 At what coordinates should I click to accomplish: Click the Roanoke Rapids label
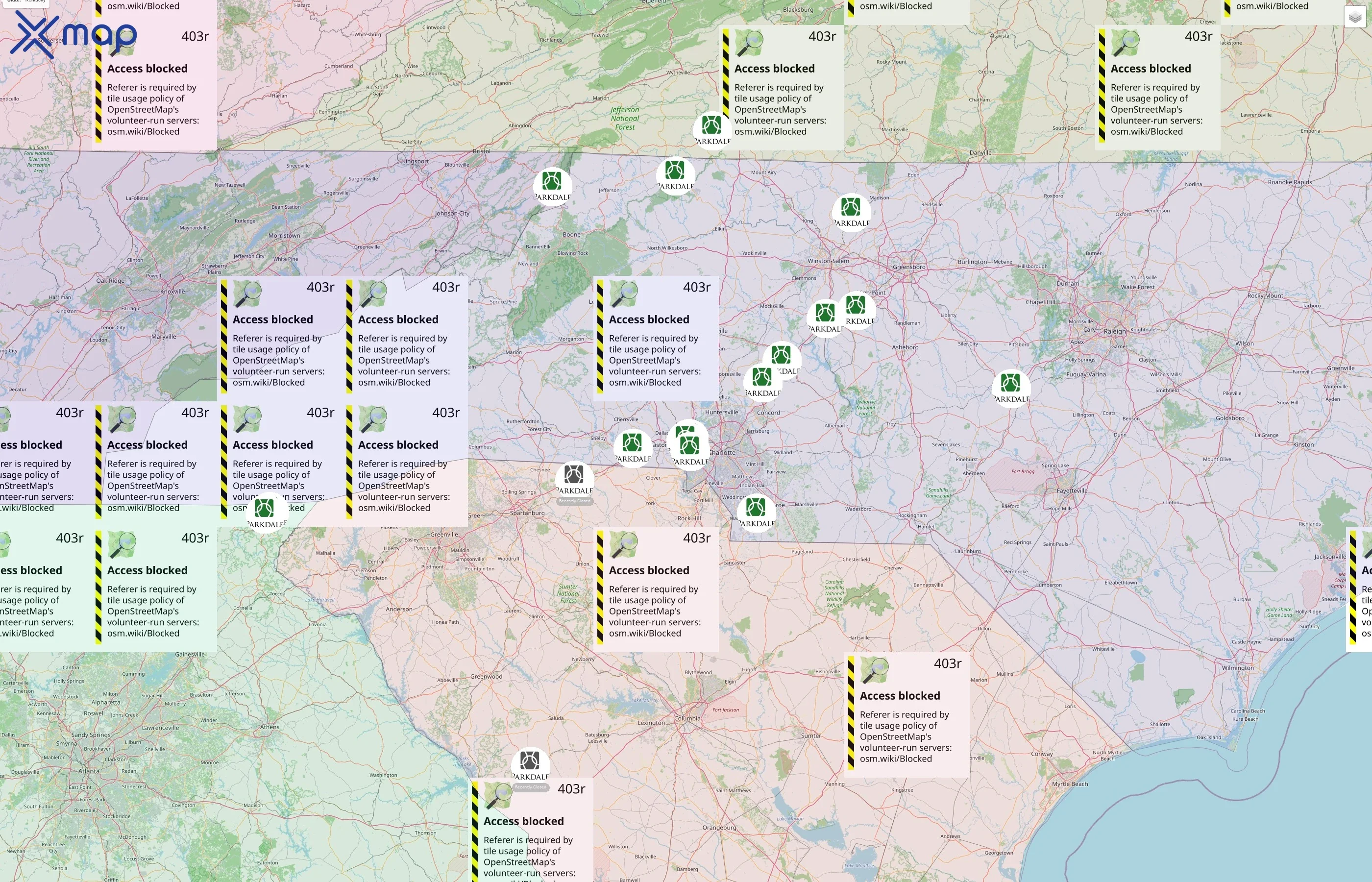point(1290,182)
